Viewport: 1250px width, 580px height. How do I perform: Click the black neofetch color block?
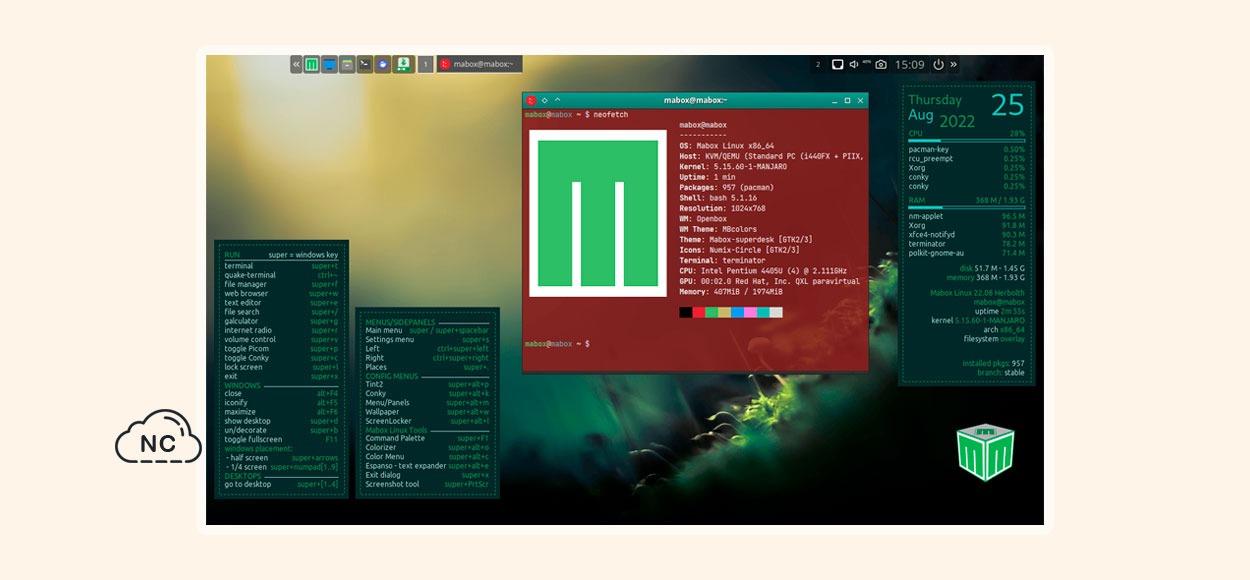coord(685,312)
